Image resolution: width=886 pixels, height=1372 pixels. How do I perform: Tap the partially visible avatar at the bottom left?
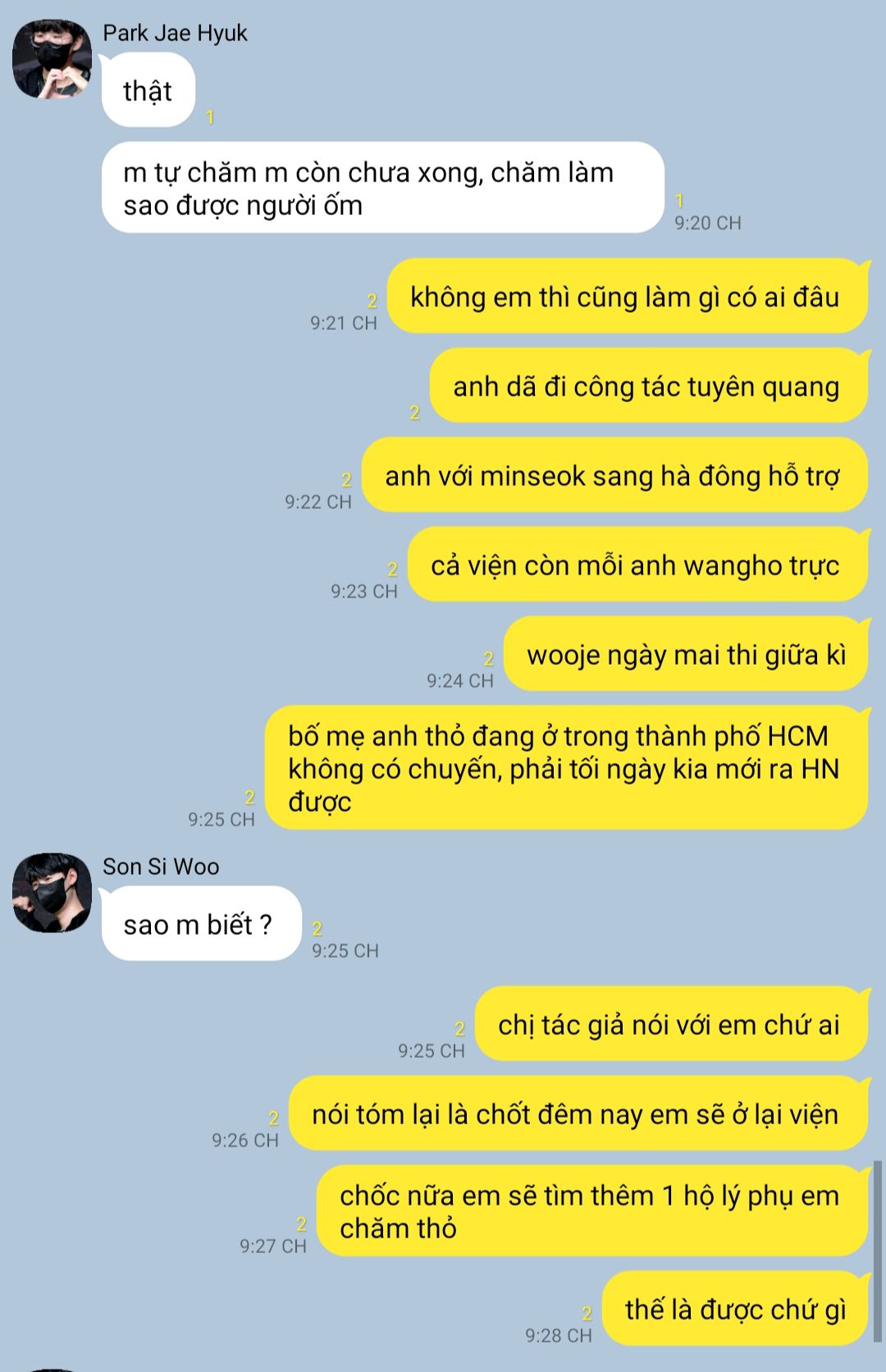tap(52, 1370)
